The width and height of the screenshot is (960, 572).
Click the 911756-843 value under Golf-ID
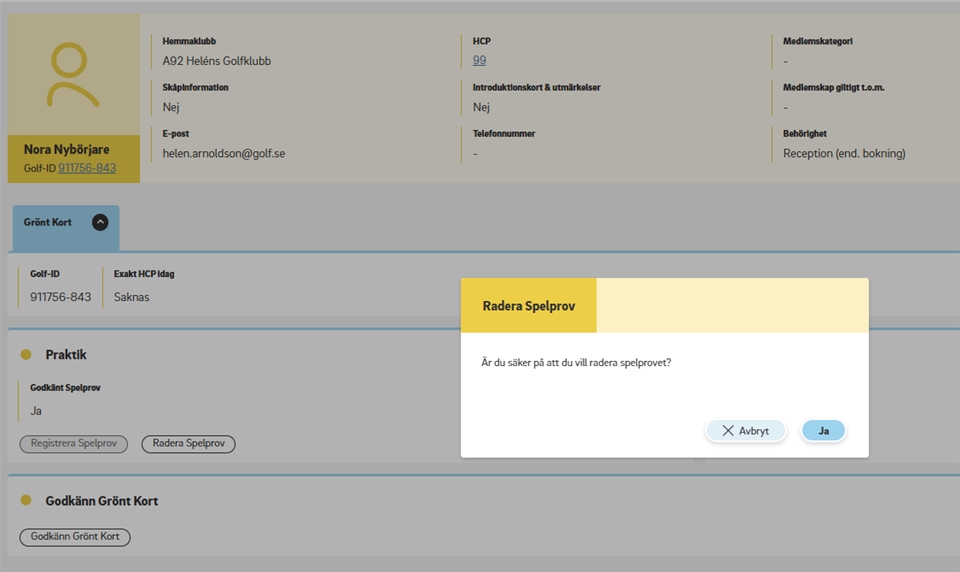pyautogui.click(x=61, y=297)
